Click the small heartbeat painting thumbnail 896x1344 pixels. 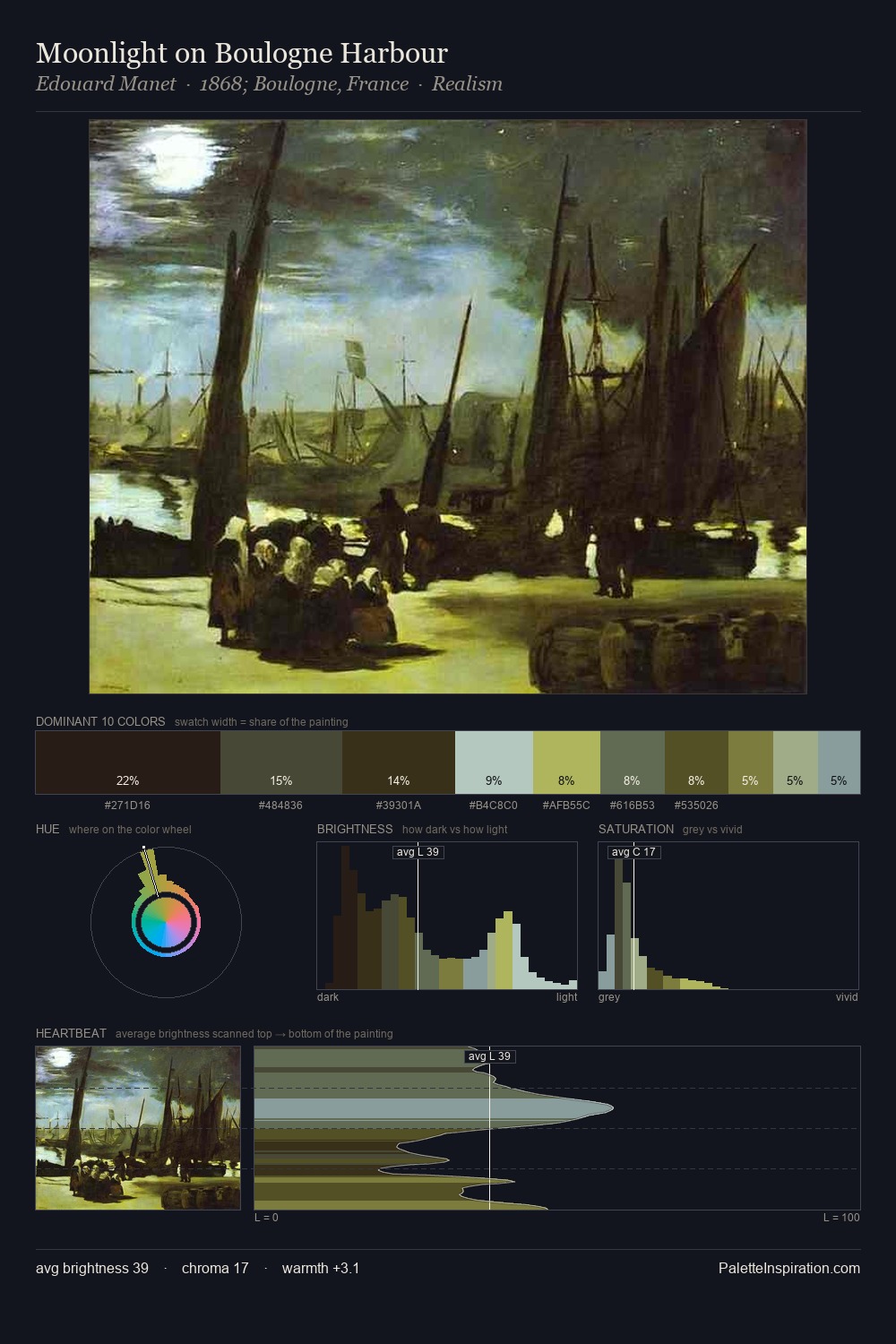tap(138, 1128)
